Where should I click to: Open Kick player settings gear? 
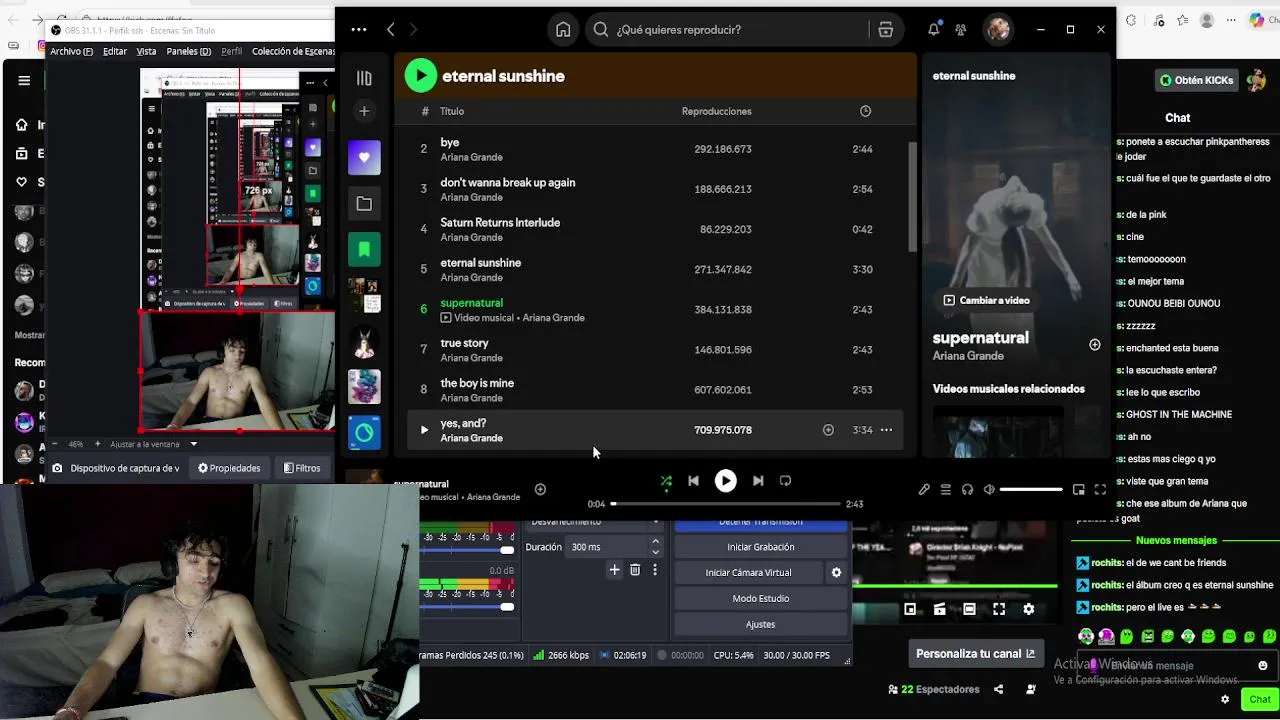[x=1028, y=609]
